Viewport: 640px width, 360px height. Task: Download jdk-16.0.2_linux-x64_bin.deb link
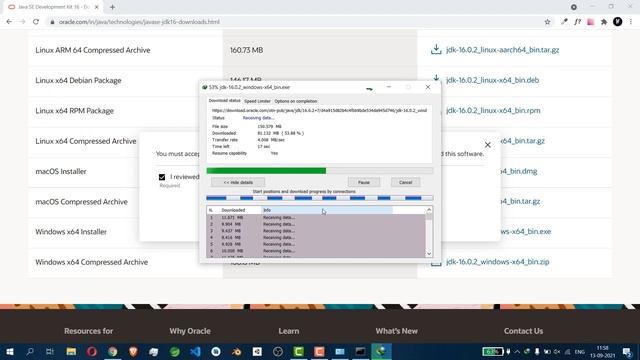492,80
